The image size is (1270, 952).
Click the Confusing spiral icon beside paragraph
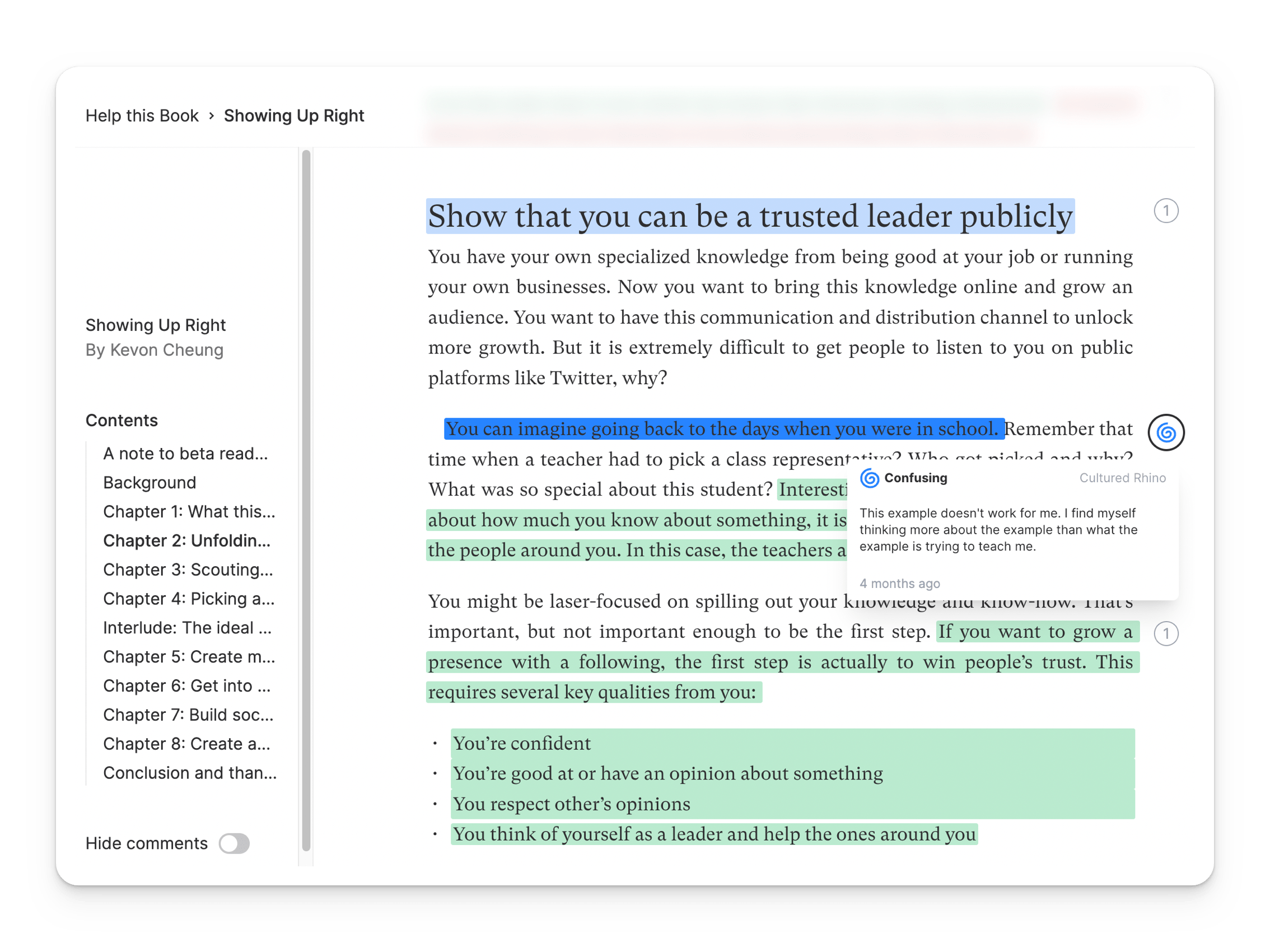coord(1165,432)
